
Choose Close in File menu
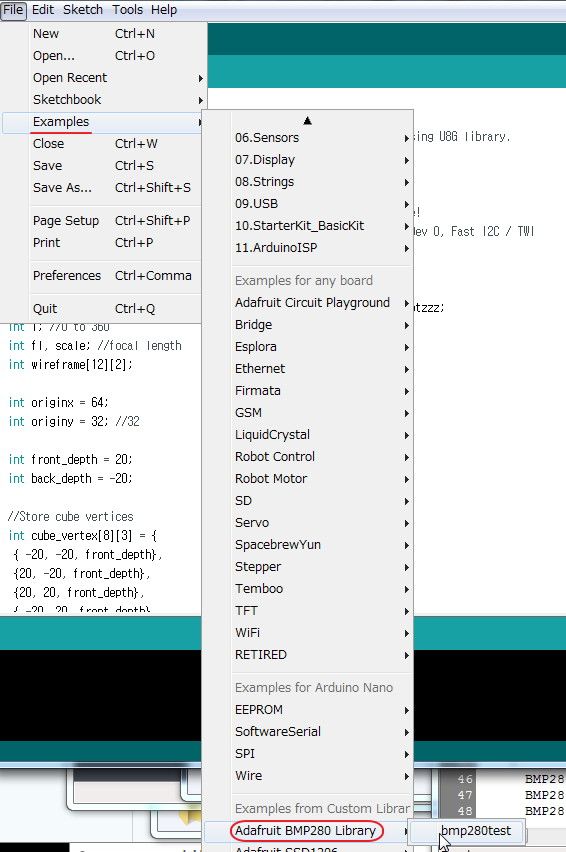[x=102, y=143]
